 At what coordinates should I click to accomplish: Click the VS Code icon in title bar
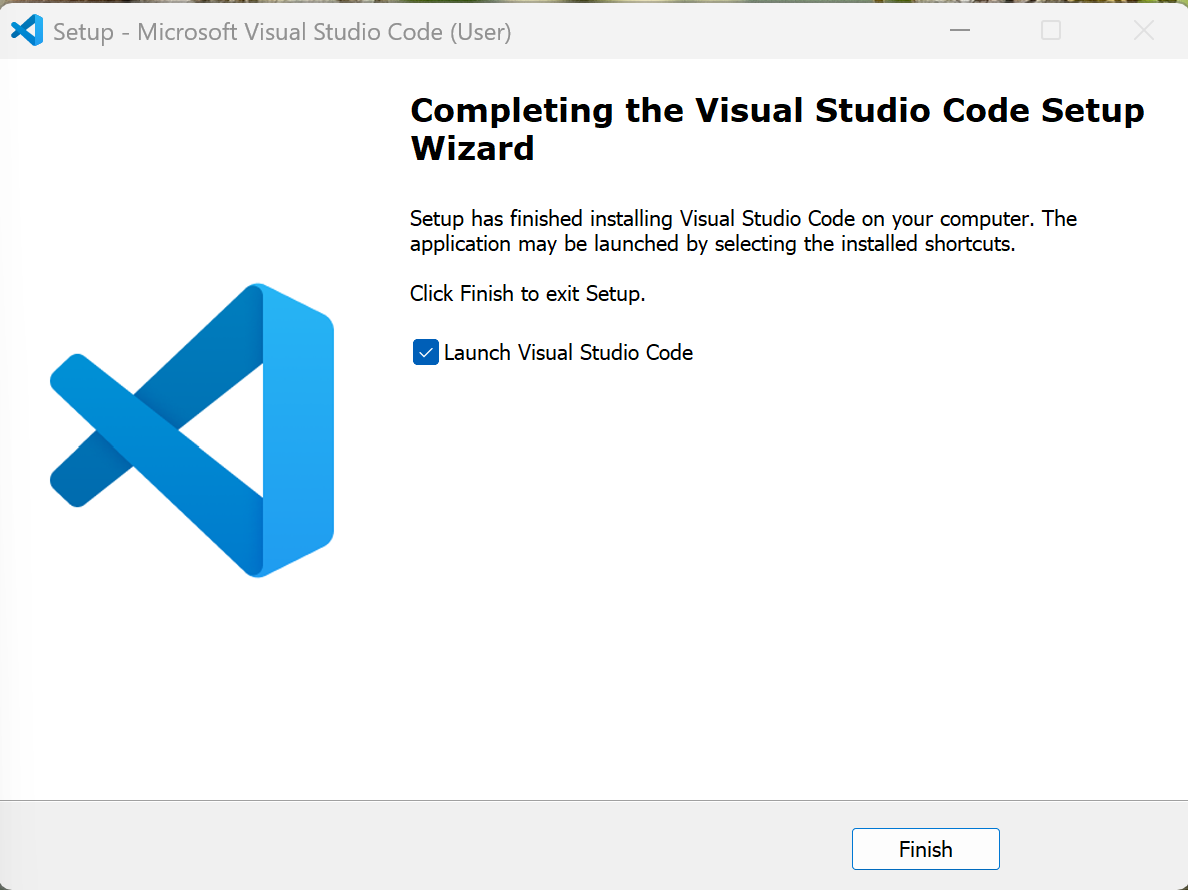click(x=27, y=31)
